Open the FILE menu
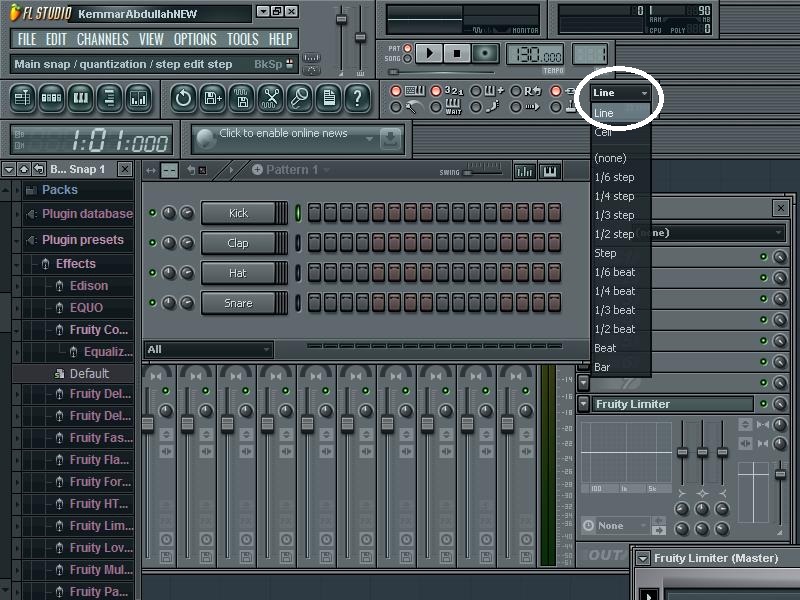The image size is (800, 600). click(x=27, y=39)
